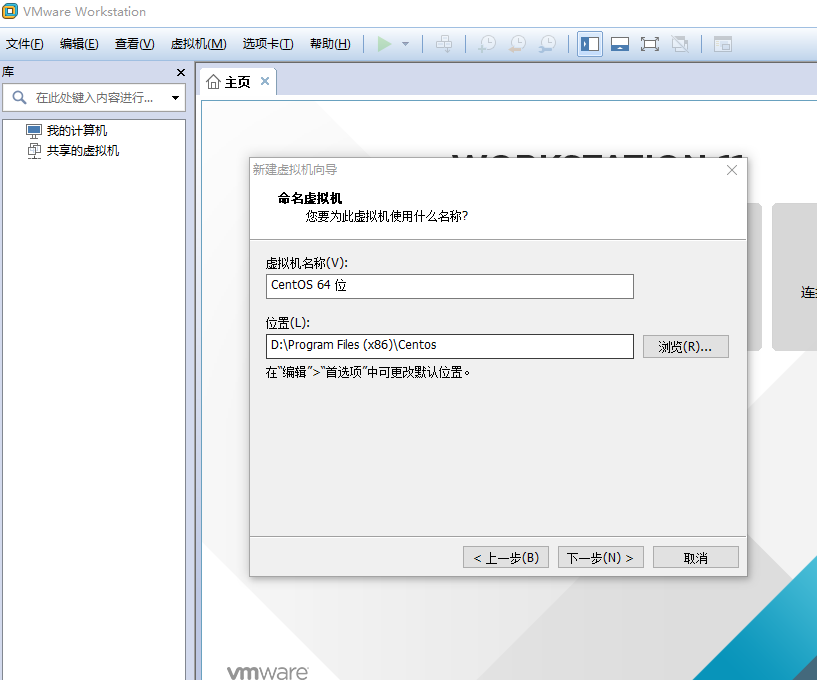Click the 命名虚拟机 heading text

click(310, 198)
